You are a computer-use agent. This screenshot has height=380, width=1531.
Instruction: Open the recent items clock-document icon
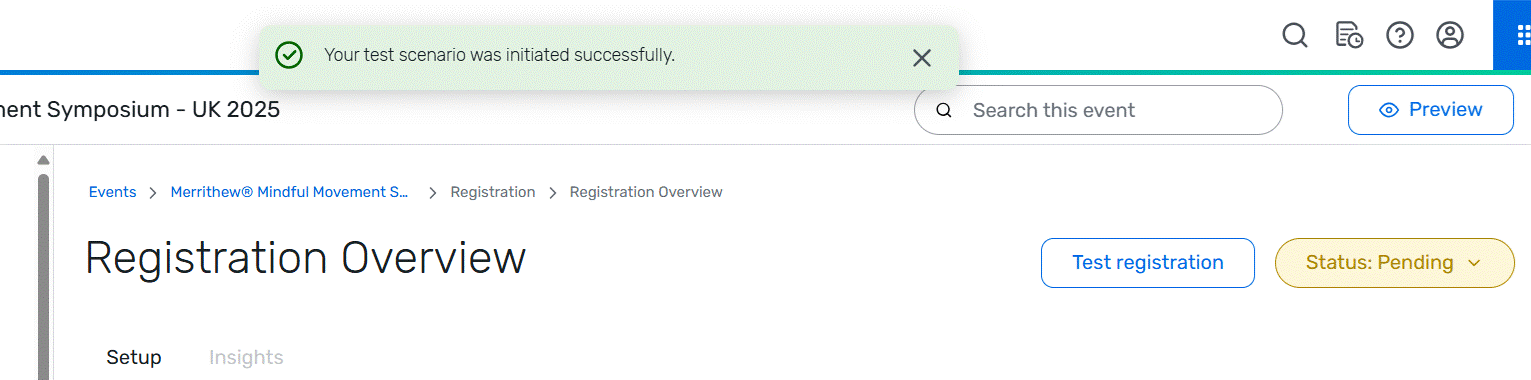point(1349,36)
